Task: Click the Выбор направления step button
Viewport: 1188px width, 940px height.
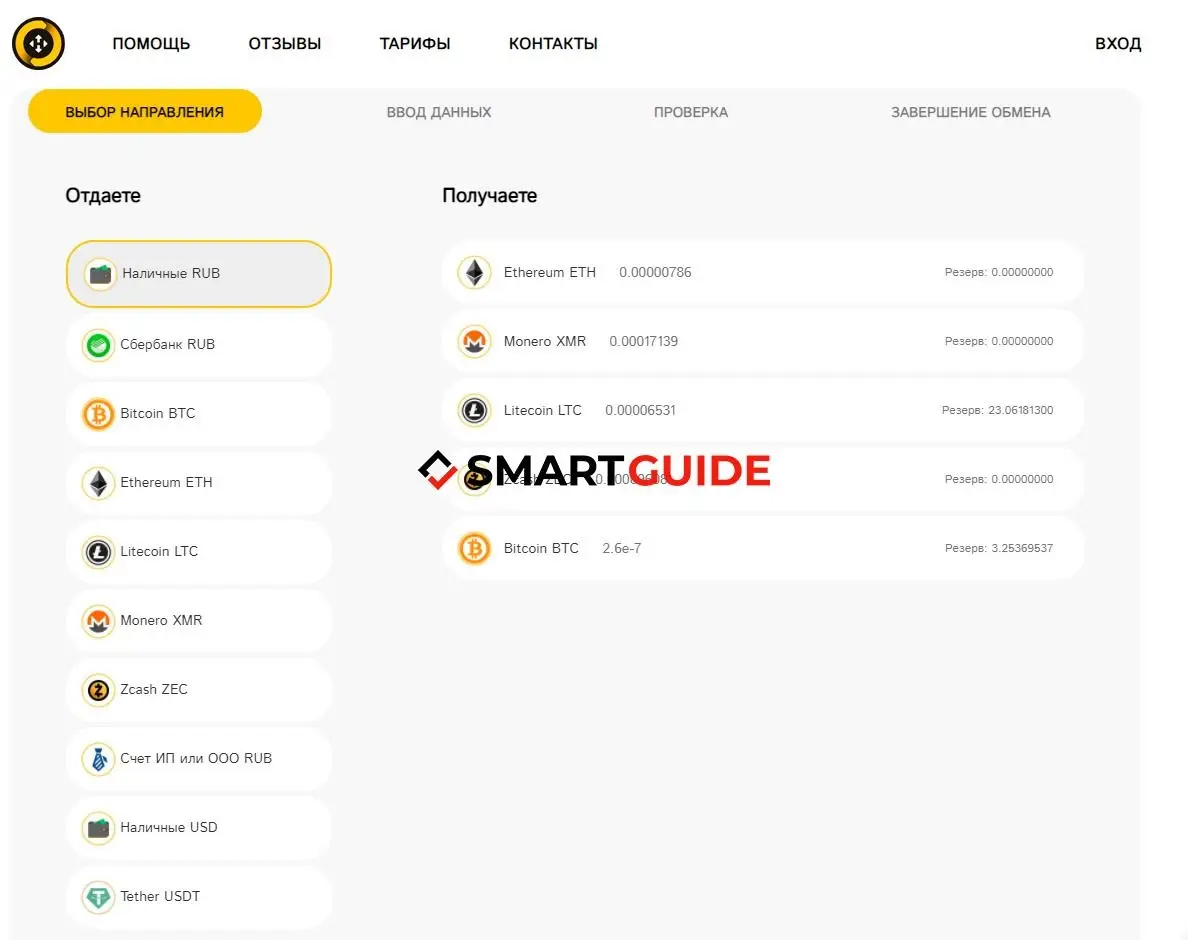Action: pos(145,112)
